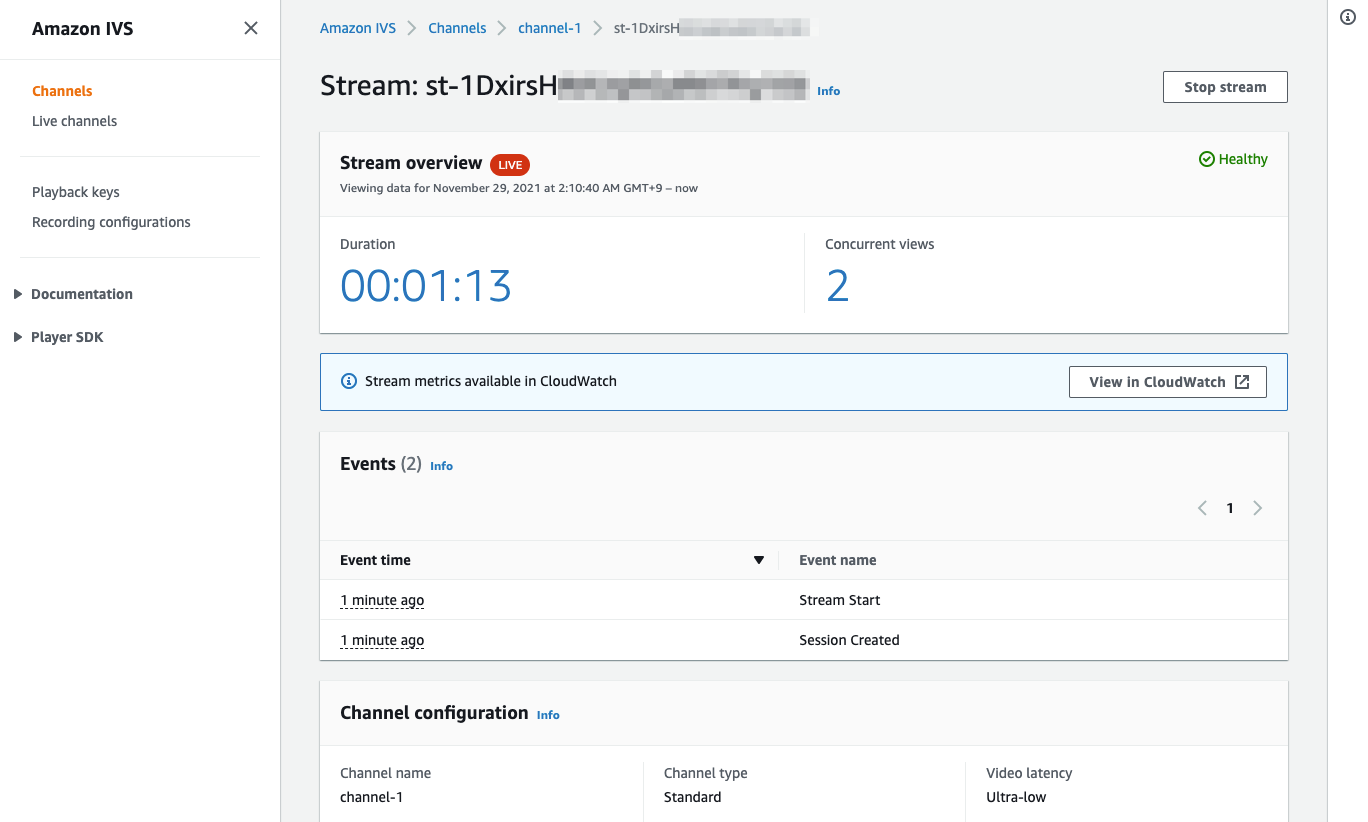Image resolution: width=1368 pixels, height=822 pixels.
Task: Follow the Amazon IVS breadcrumb link
Action: pyautogui.click(x=358, y=28)
